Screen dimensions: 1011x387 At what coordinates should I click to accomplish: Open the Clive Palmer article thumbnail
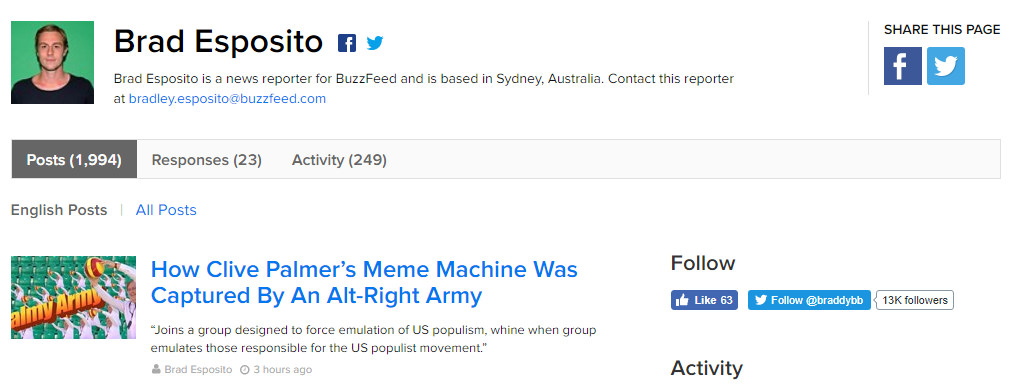pyautogui.click(x=74, y=297)
